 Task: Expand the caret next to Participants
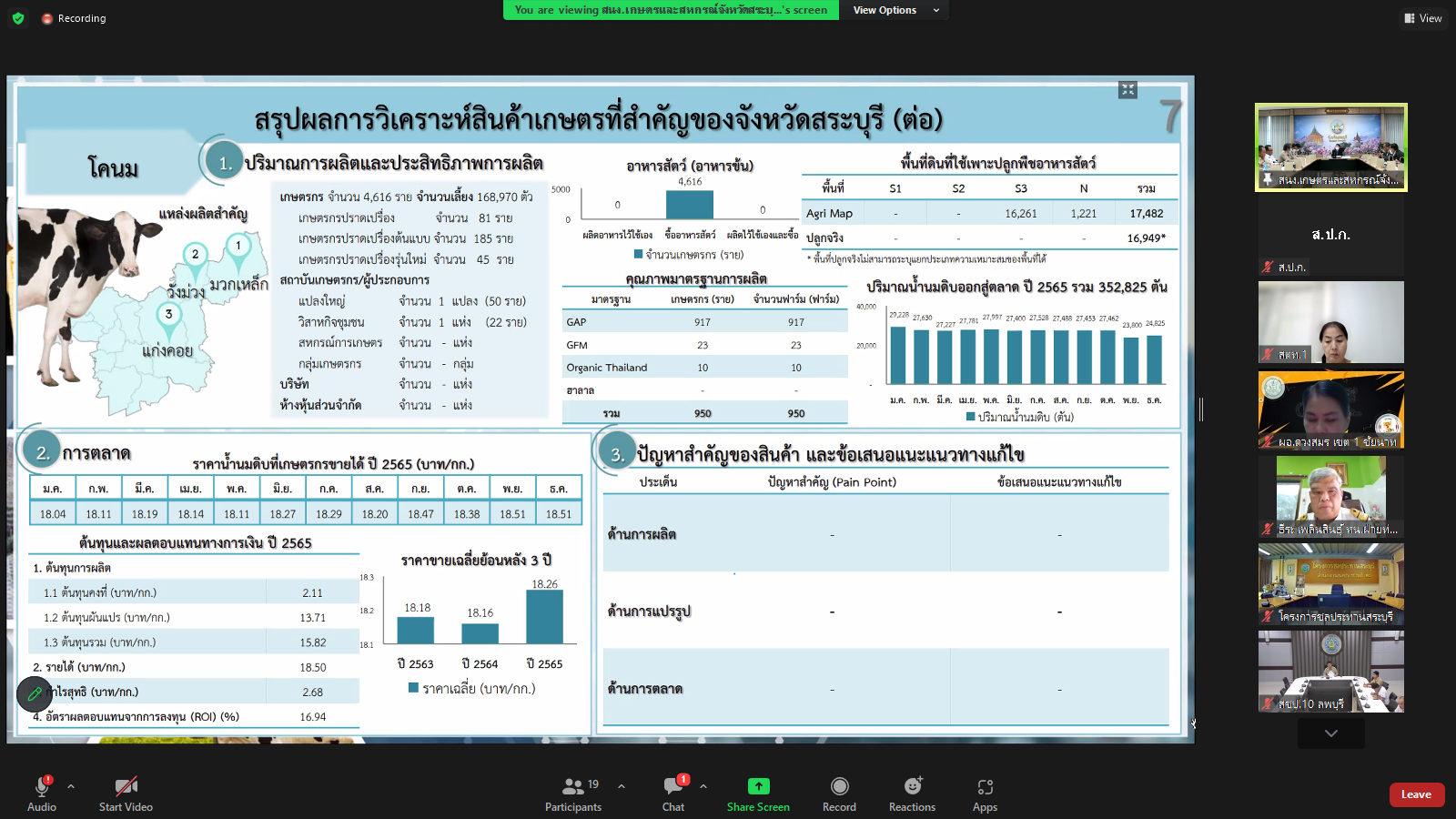tap(622, 786)
